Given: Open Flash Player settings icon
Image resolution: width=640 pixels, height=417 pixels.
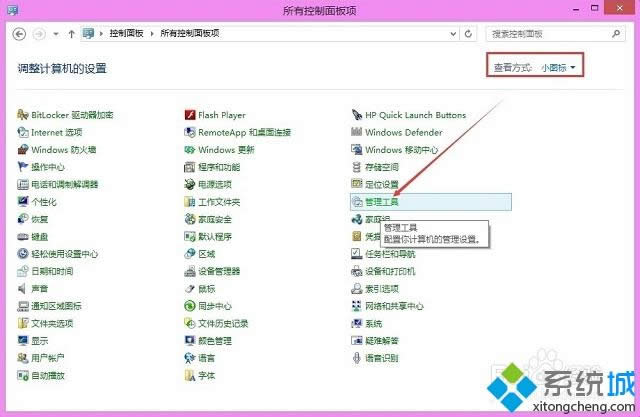Looking at the screenshot, I should point(190,115).
